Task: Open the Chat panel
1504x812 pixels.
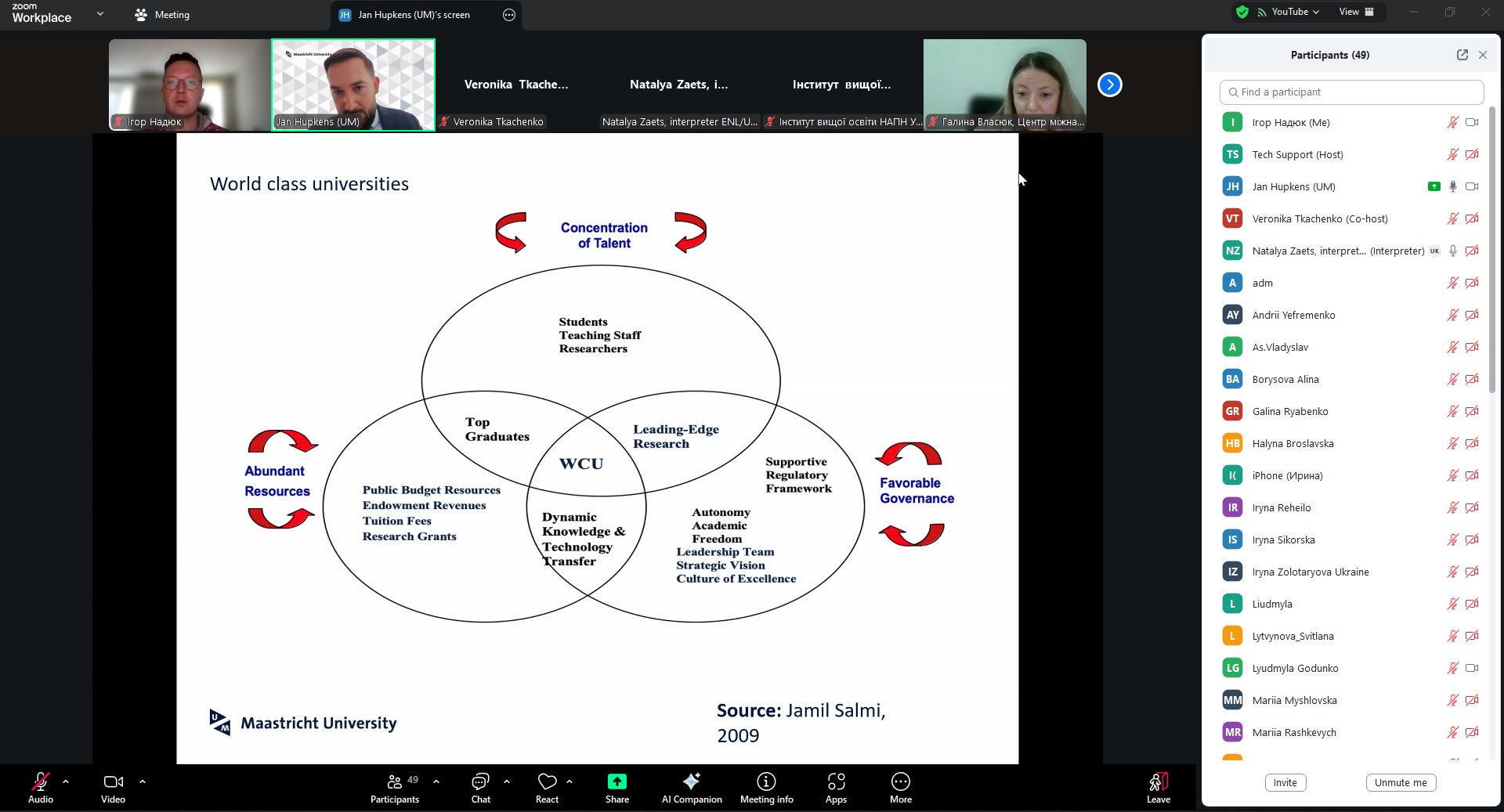Action: pyautogui.click(x=480, y=787)
